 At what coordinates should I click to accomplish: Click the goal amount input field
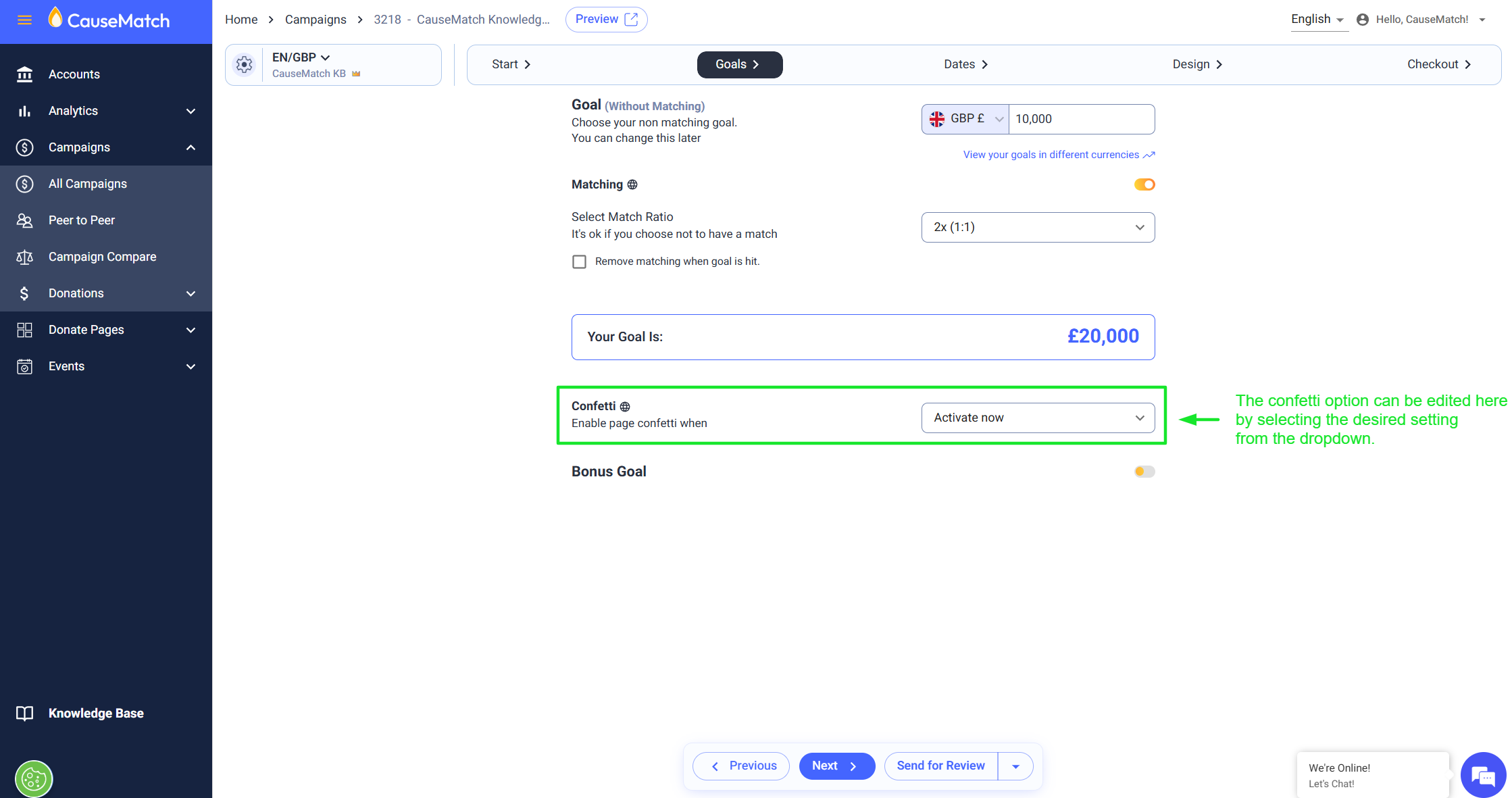(1081, 119)
